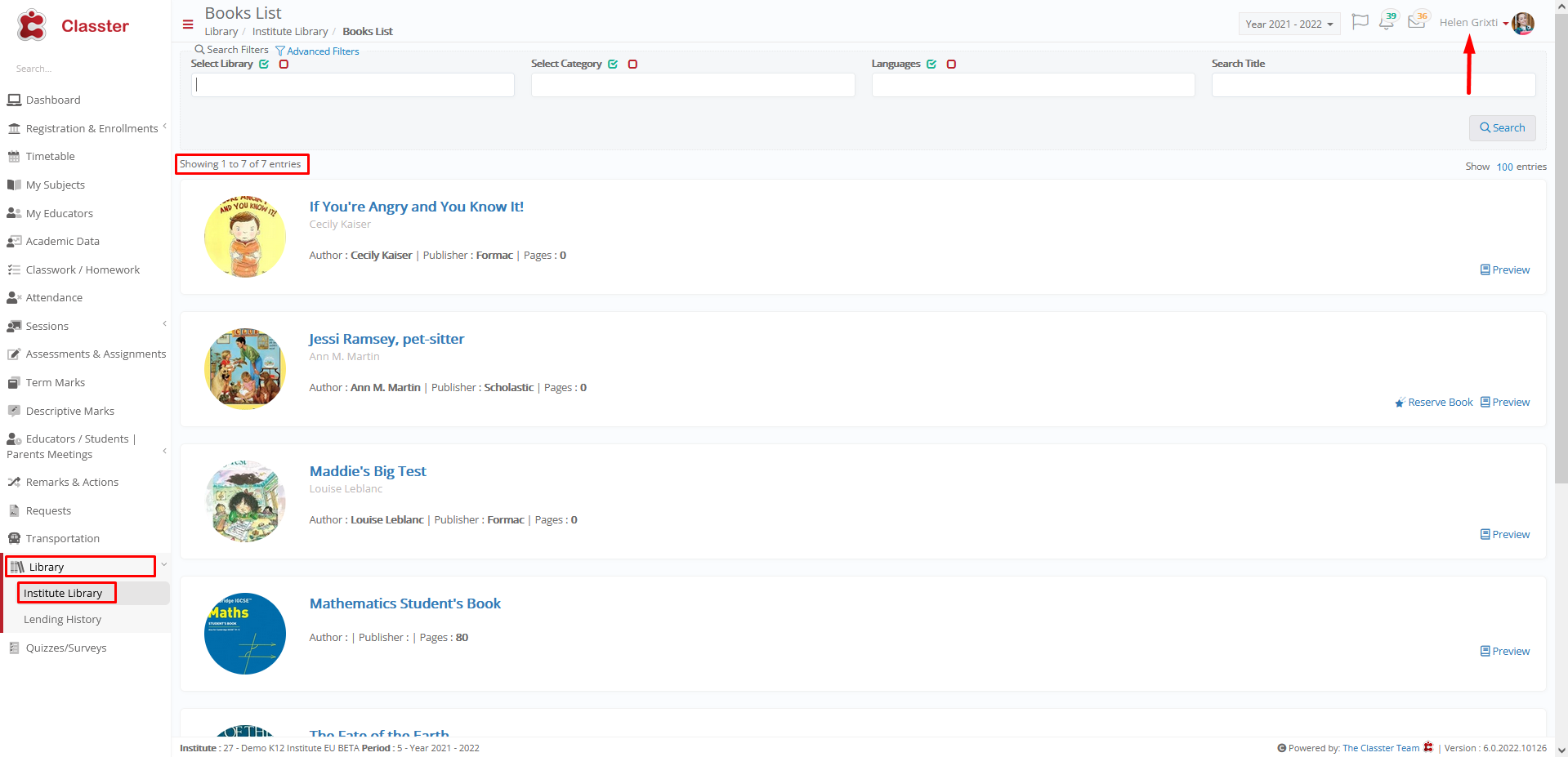
Task: Expand Educators / Students Parents Meetings arrow
Action: coord(164,451)
